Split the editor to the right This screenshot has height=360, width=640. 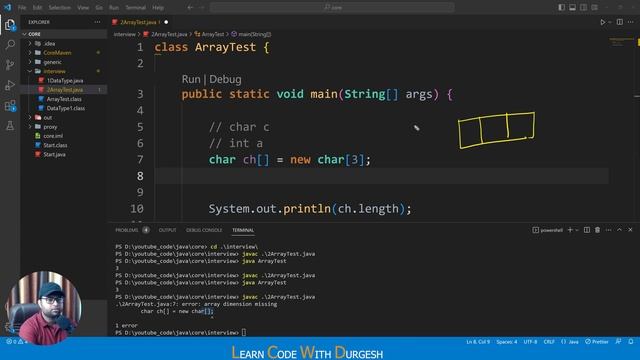(x=620, y=22)
